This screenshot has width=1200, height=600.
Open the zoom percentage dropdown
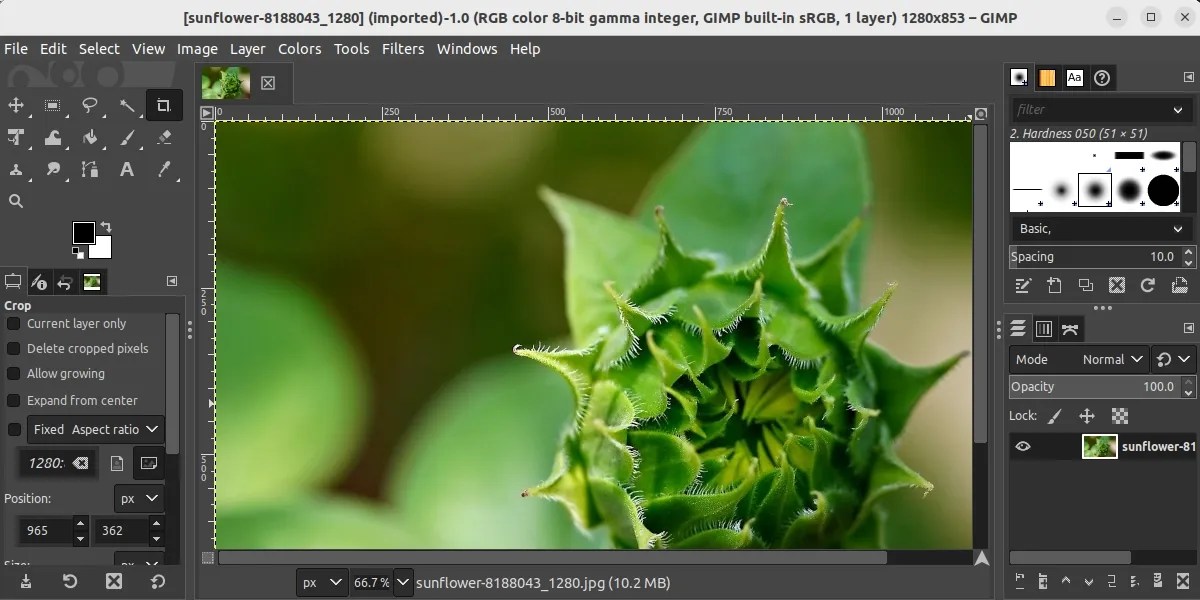(403, 582)
